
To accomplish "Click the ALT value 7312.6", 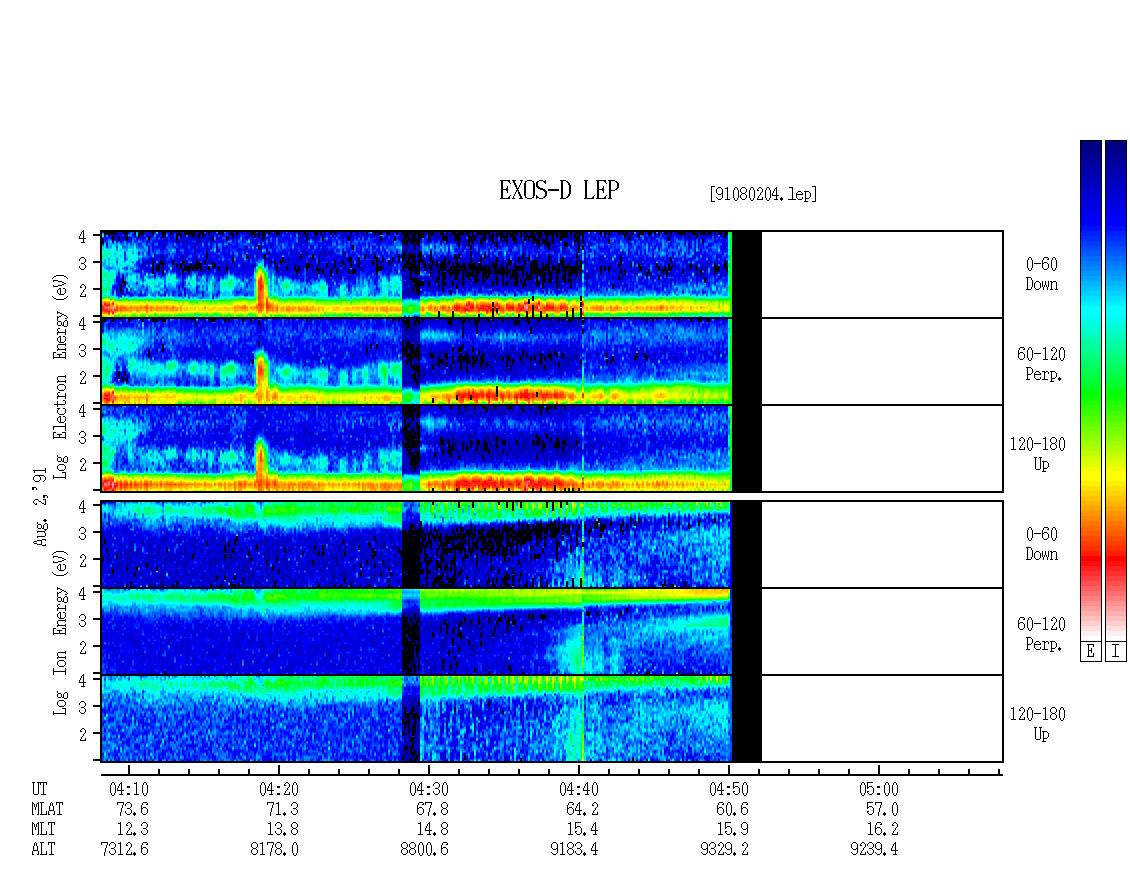I will coord(124,850).
